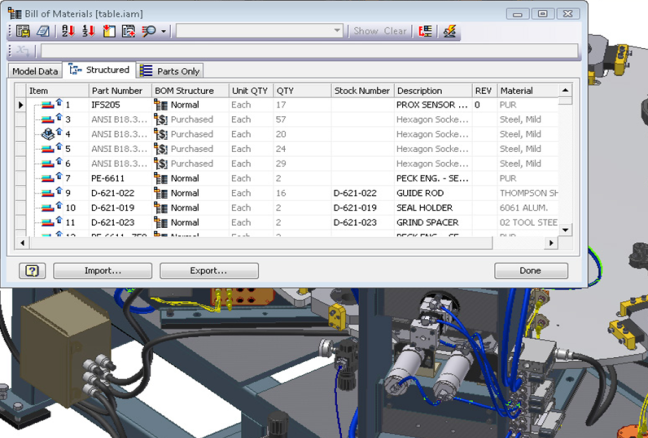The height and width of the screenshot is (438, 648).
Task: Click the vertical scrollbar up arrow
Action: click(x=565, y=90)
